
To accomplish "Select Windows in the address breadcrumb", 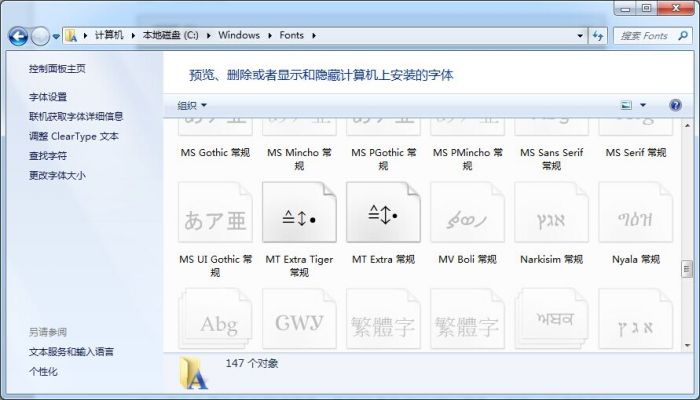I will 239,35.
